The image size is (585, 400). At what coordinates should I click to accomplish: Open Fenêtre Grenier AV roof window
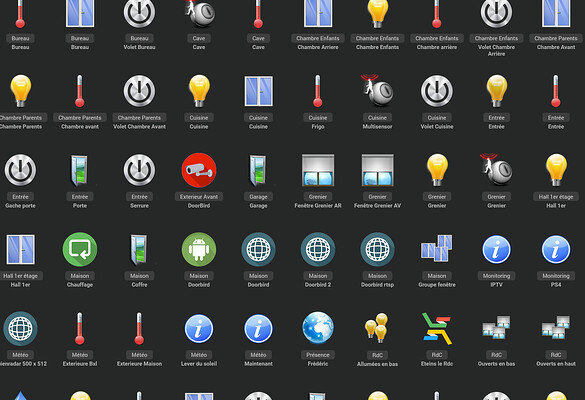[378, 170]
